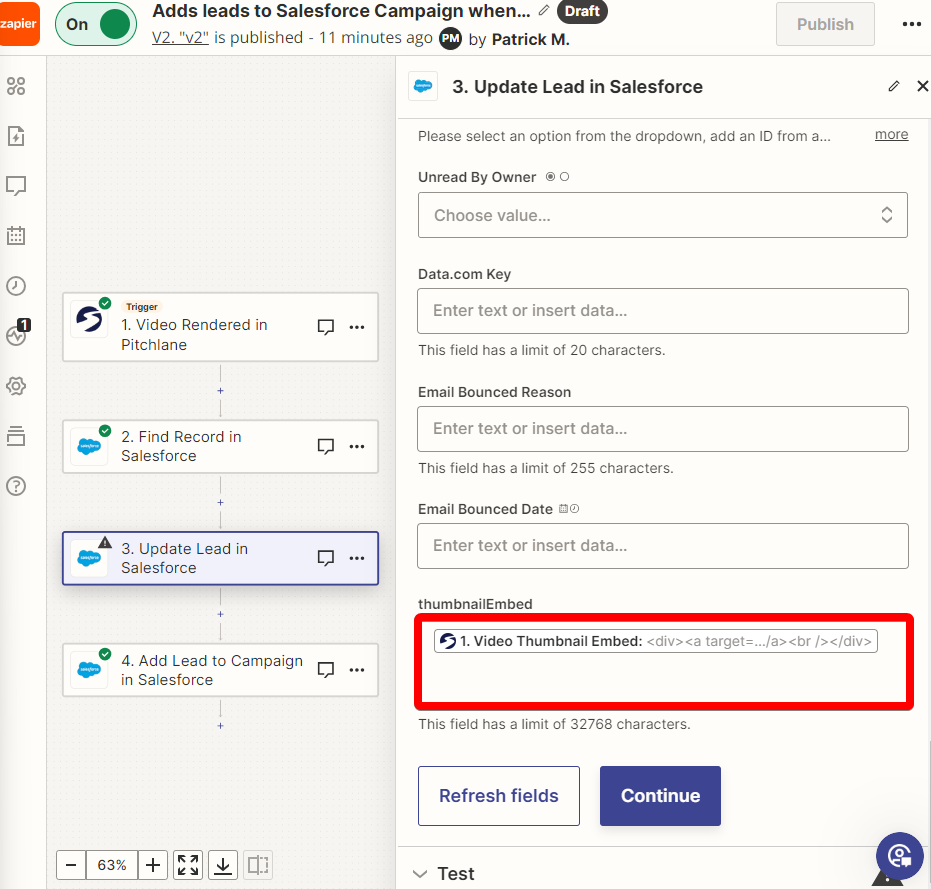Fit canvas to view with expand icon
Screen dimensions: 931x889
(x=188, y=865)
